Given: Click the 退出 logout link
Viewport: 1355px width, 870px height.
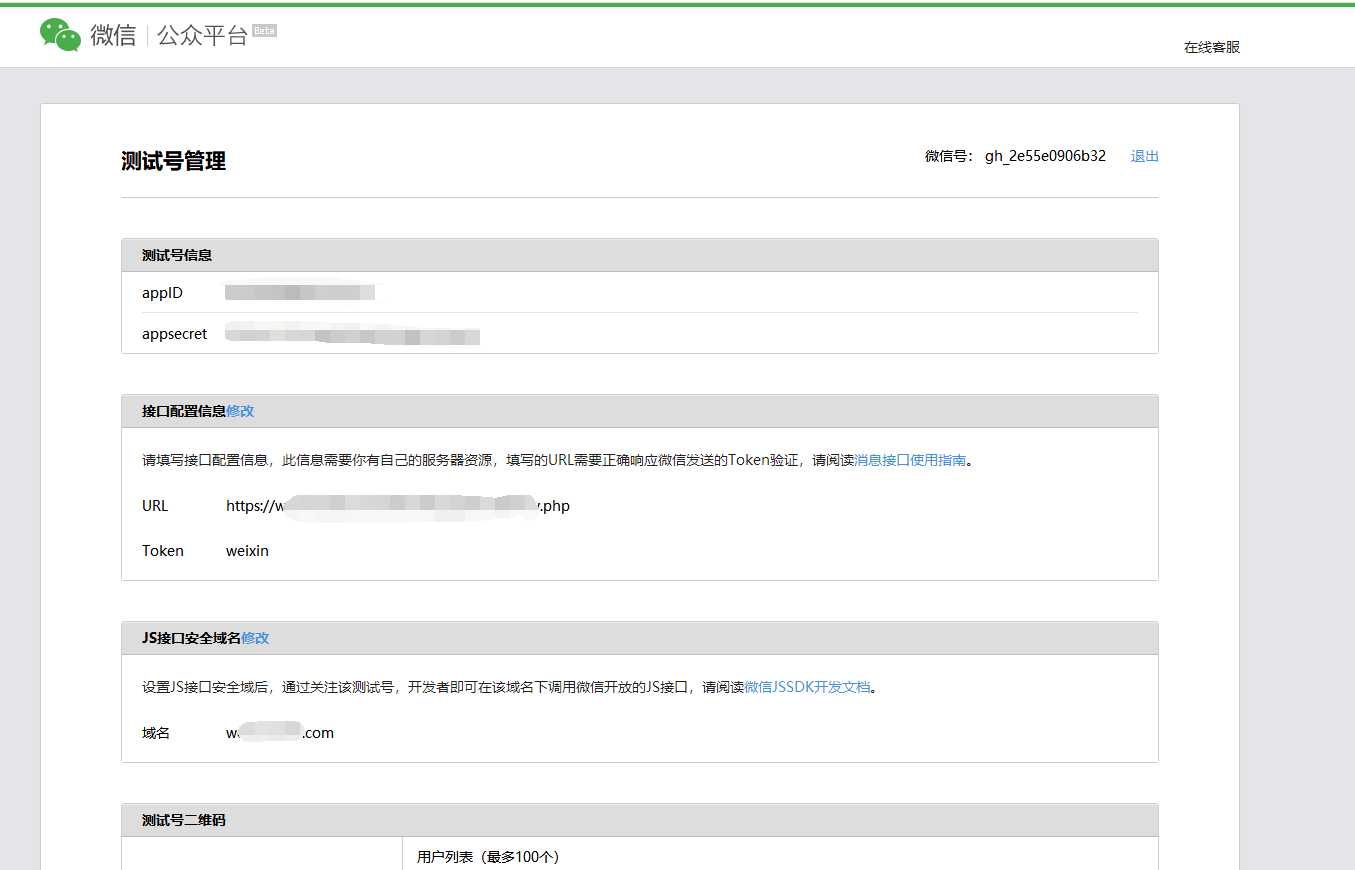Looking at the screenshot, I should coord(1145,156).
